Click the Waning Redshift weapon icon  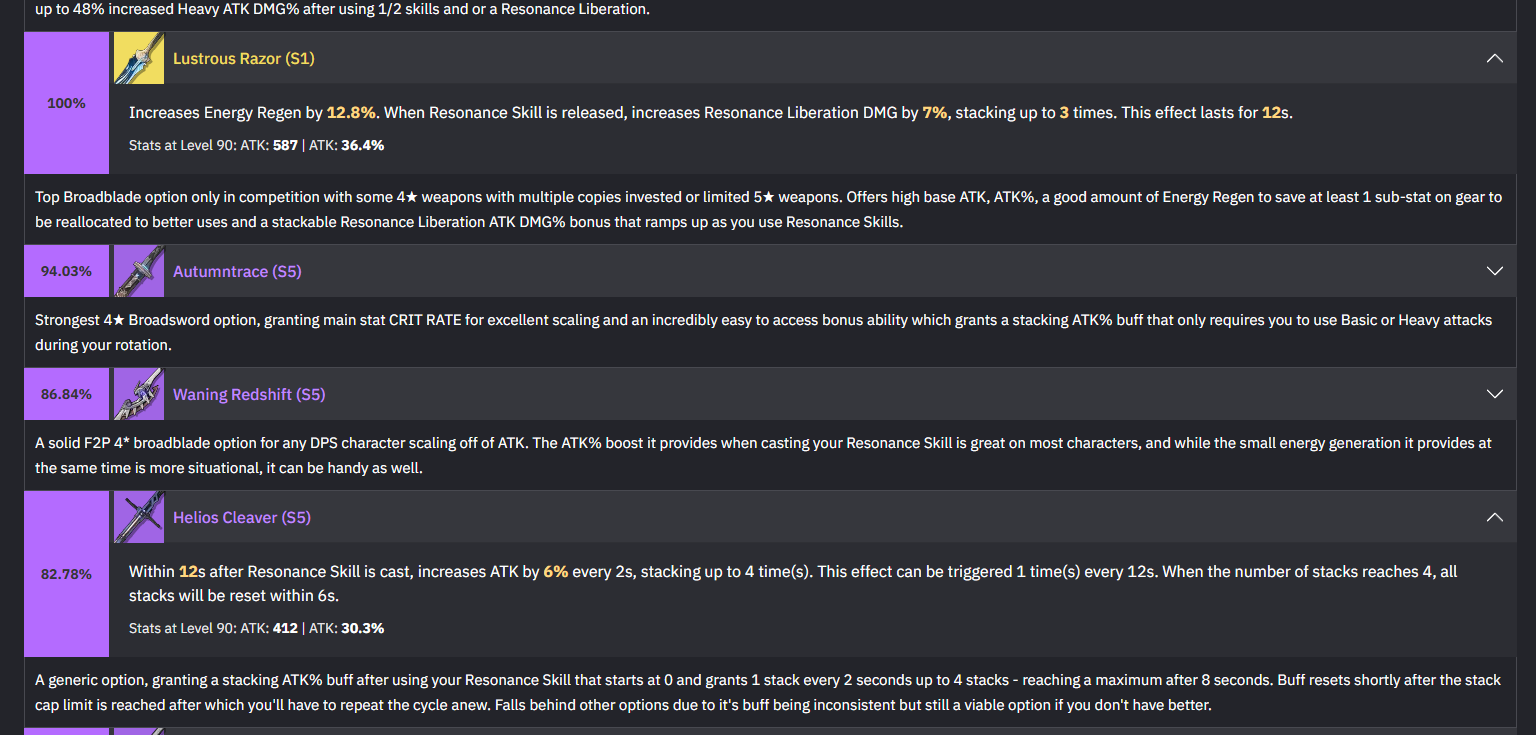tap(139, 394)
